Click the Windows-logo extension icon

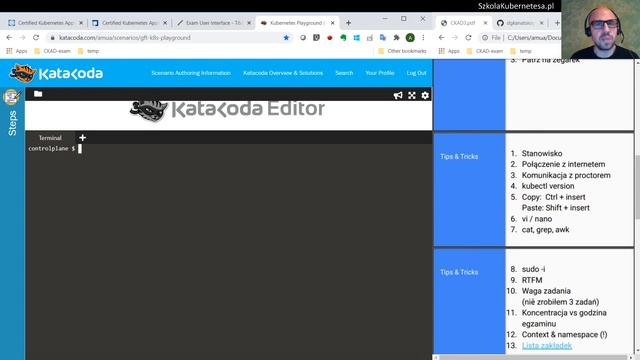tap(356, 38)
